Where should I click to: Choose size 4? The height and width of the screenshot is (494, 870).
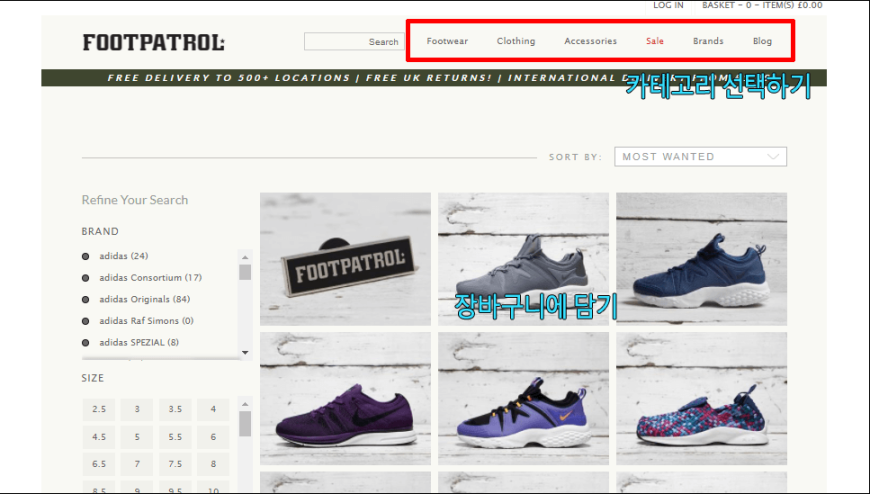coord(213,409)
